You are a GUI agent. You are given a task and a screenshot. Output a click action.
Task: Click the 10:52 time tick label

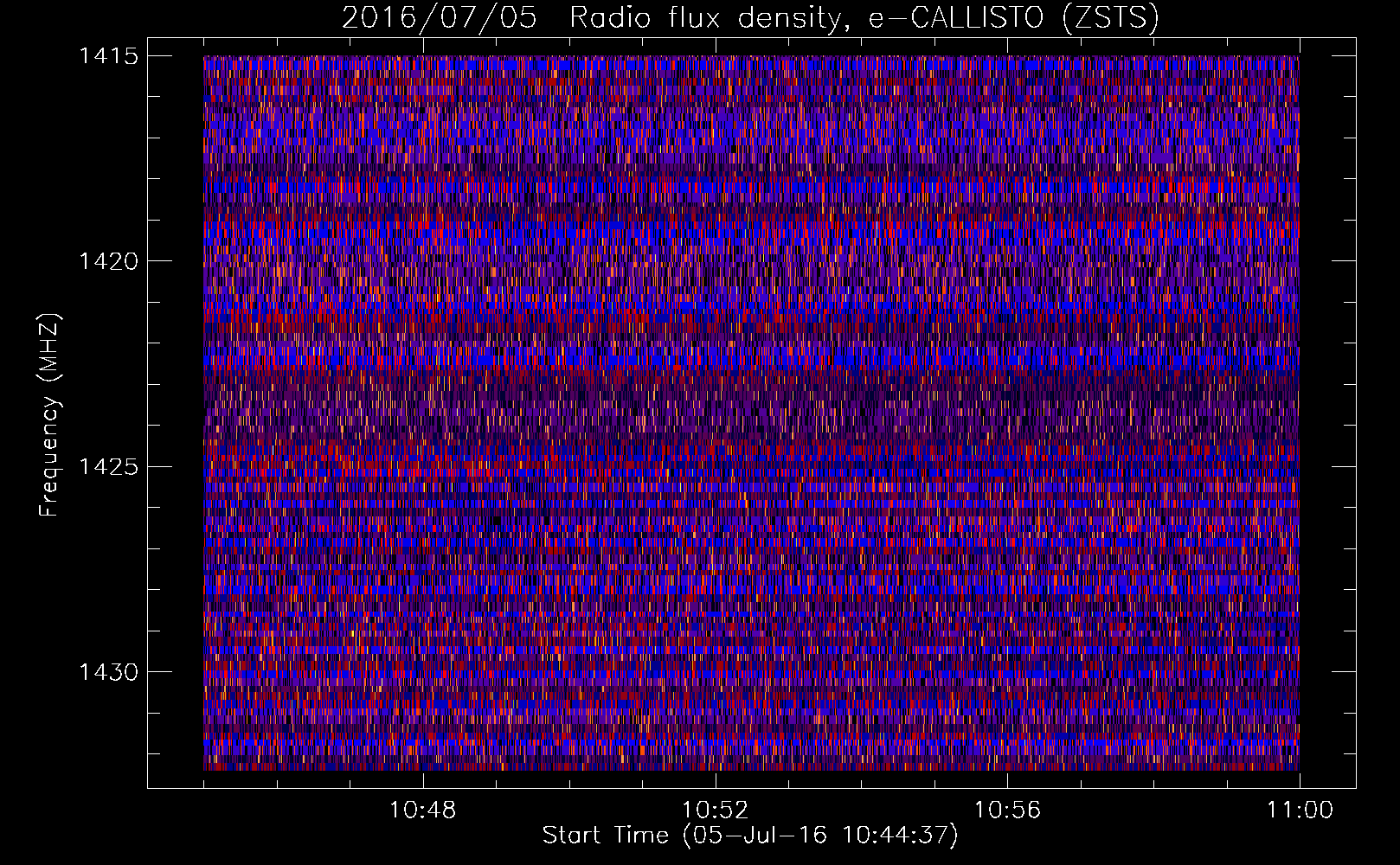[716, 811]
